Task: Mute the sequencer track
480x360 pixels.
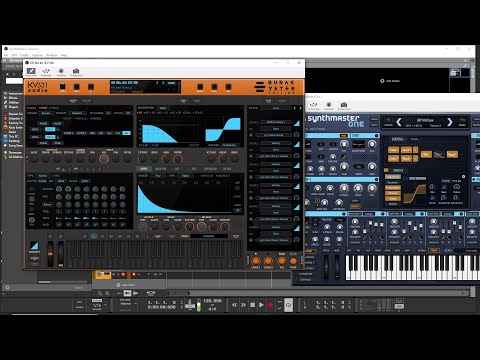Action: 114,274
